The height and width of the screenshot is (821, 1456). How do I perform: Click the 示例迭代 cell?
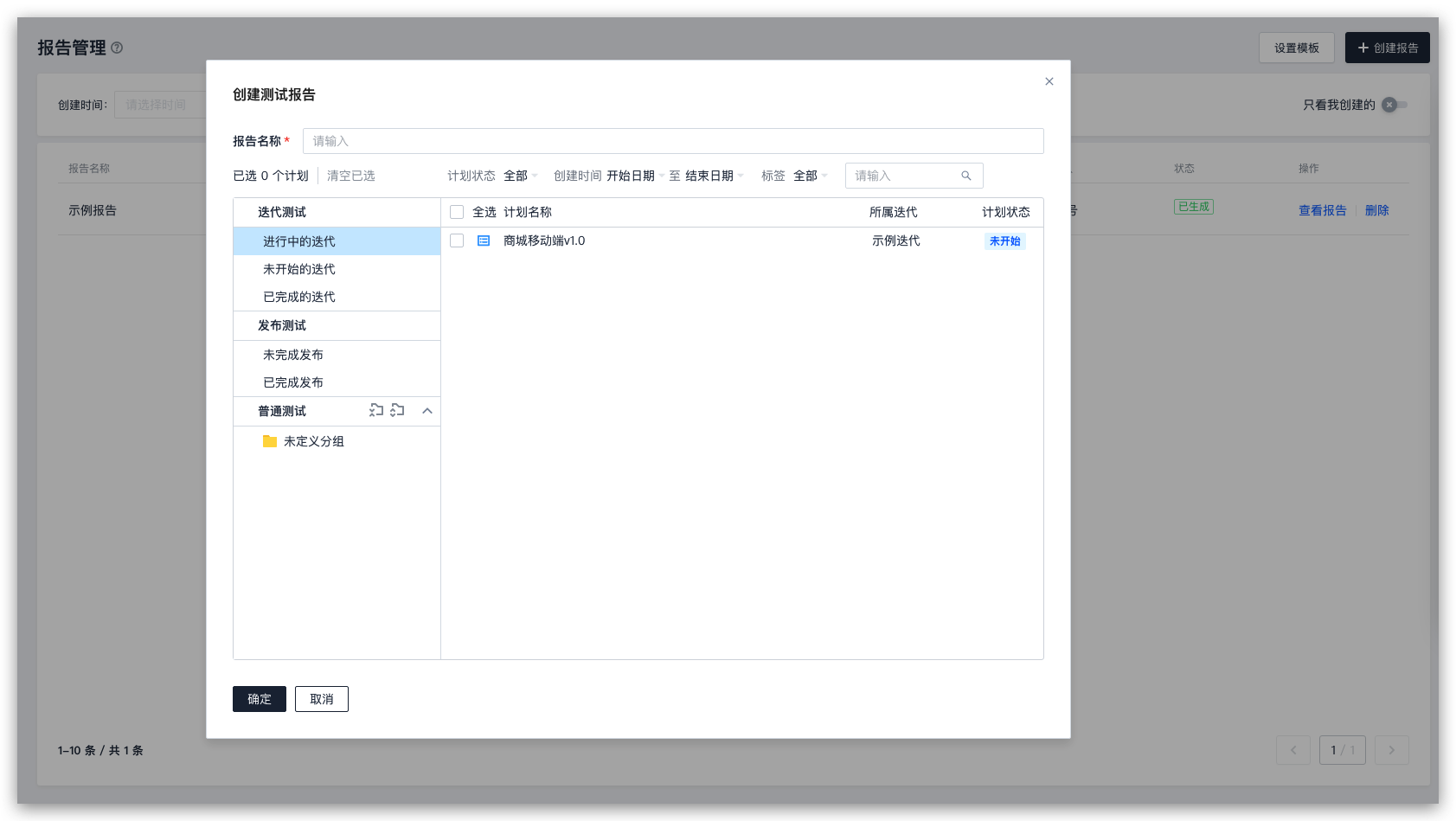896,241
